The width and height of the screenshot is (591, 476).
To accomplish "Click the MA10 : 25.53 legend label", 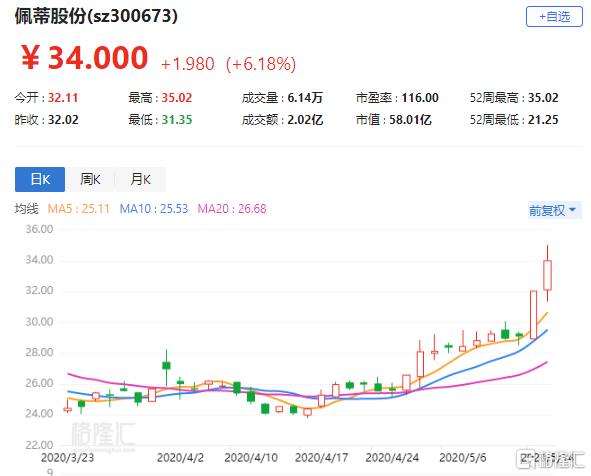I will click(154, 209).
